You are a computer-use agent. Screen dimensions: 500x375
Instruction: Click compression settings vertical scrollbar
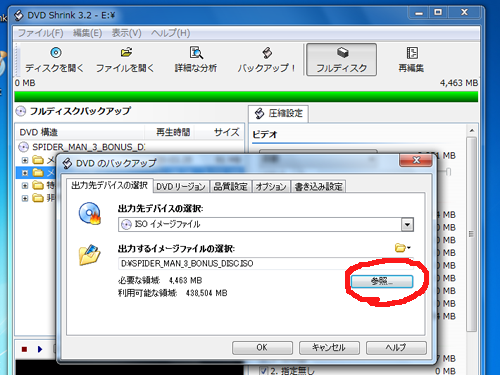pyautogui.click(x=471, y=234)
